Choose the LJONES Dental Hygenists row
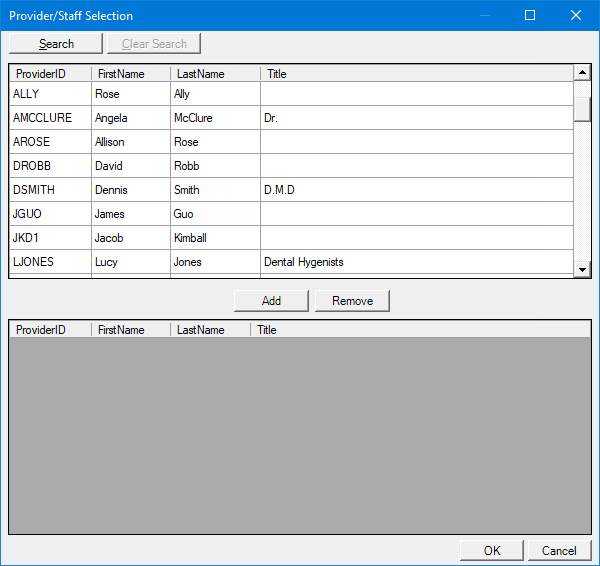 point(303,262)
